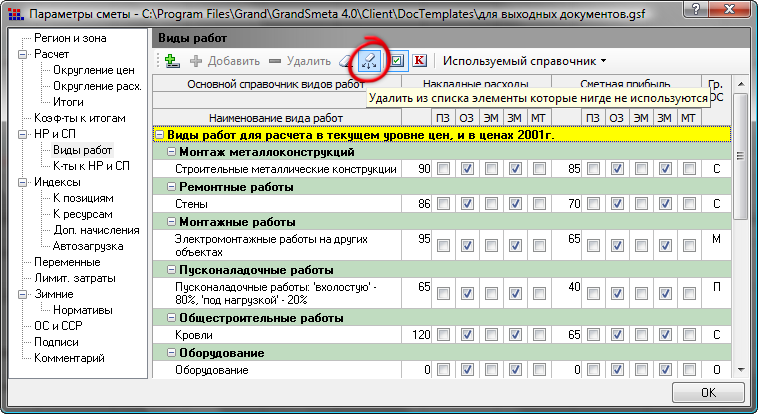Click the table scrollbar down arrow

coord(741,370)
